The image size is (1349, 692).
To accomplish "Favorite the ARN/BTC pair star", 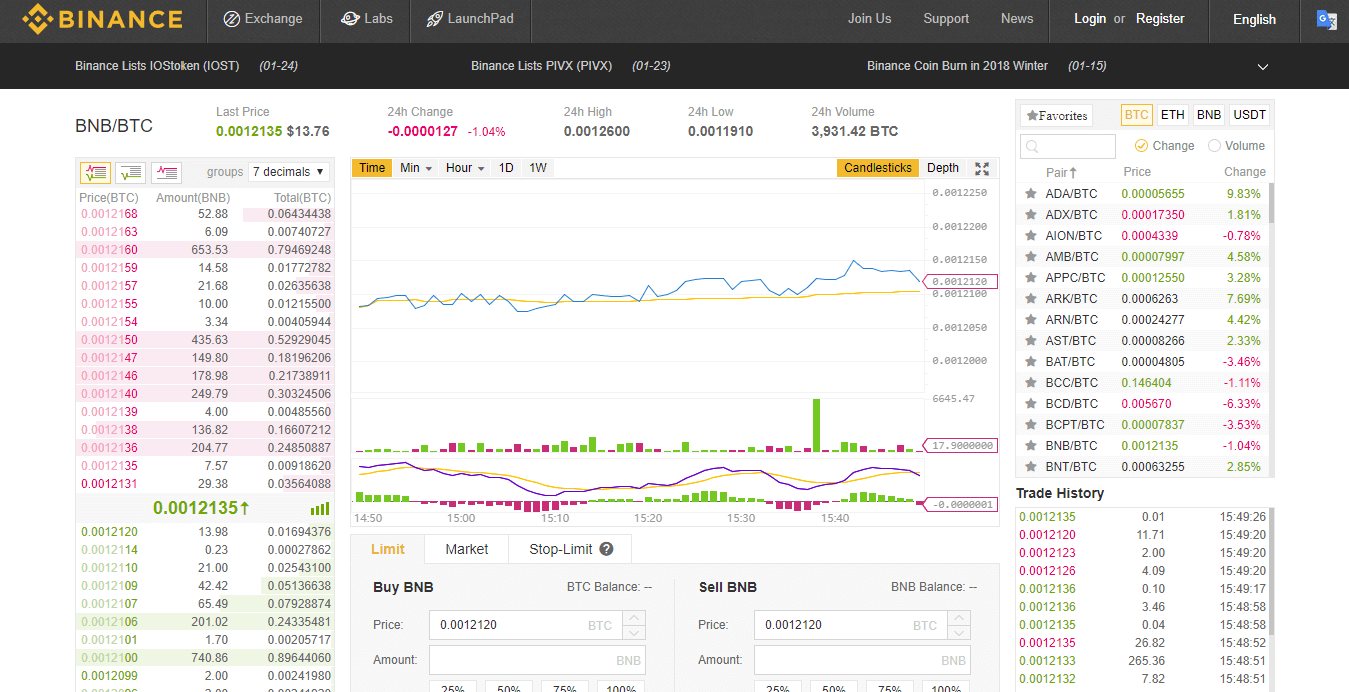I will [1030, 320].
